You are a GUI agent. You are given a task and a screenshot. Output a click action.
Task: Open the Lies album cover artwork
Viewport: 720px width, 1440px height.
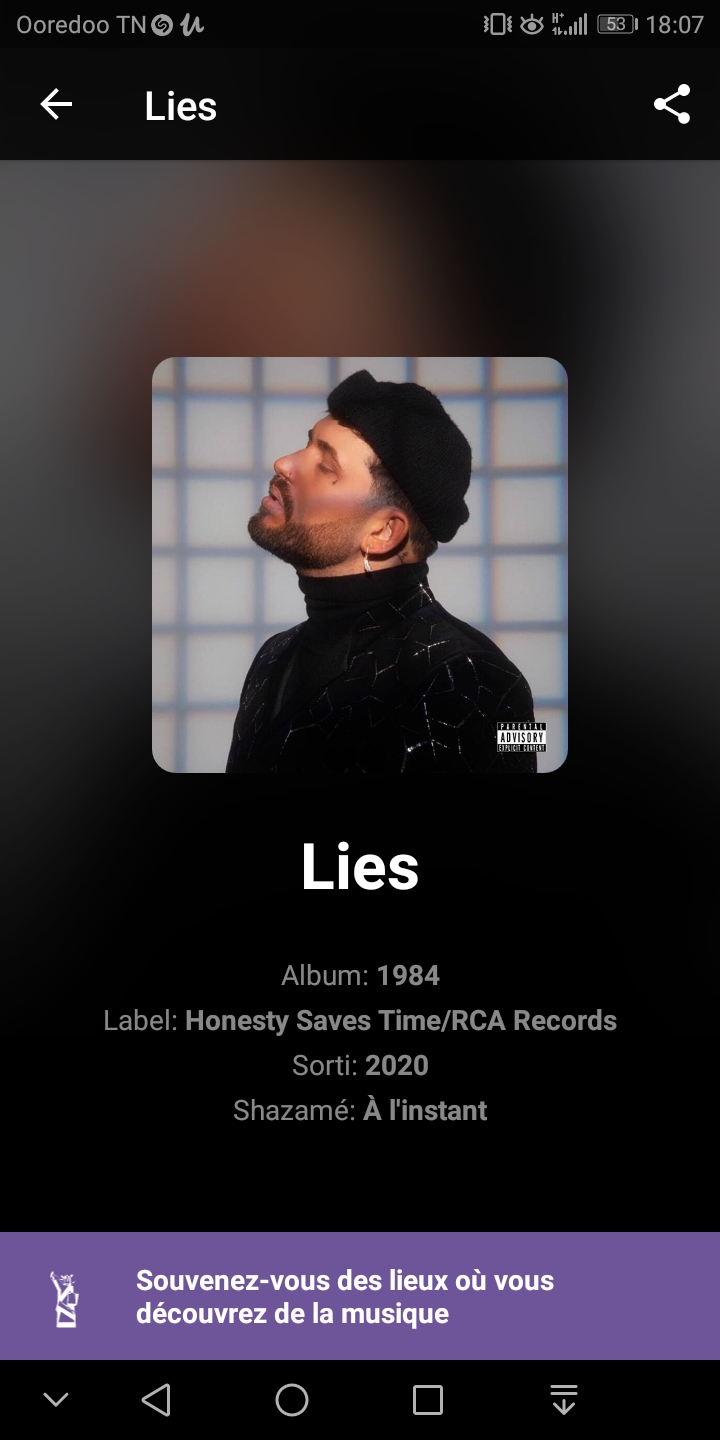[x=360, y=565]
